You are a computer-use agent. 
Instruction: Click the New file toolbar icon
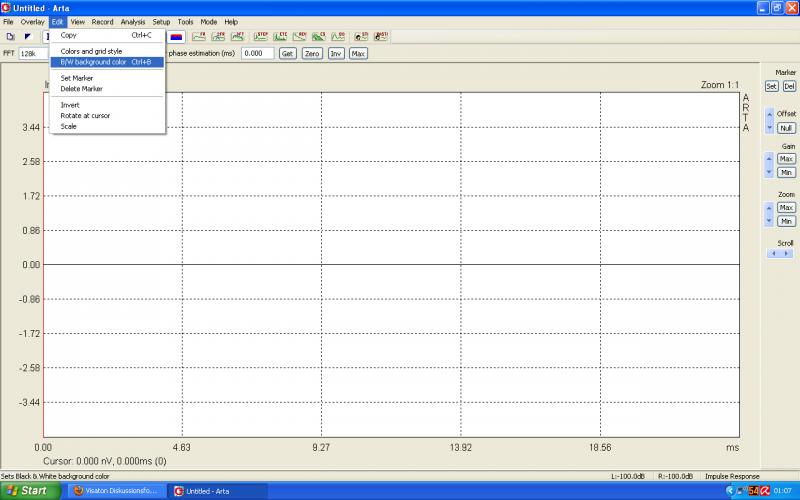click(x=10, y=36)
